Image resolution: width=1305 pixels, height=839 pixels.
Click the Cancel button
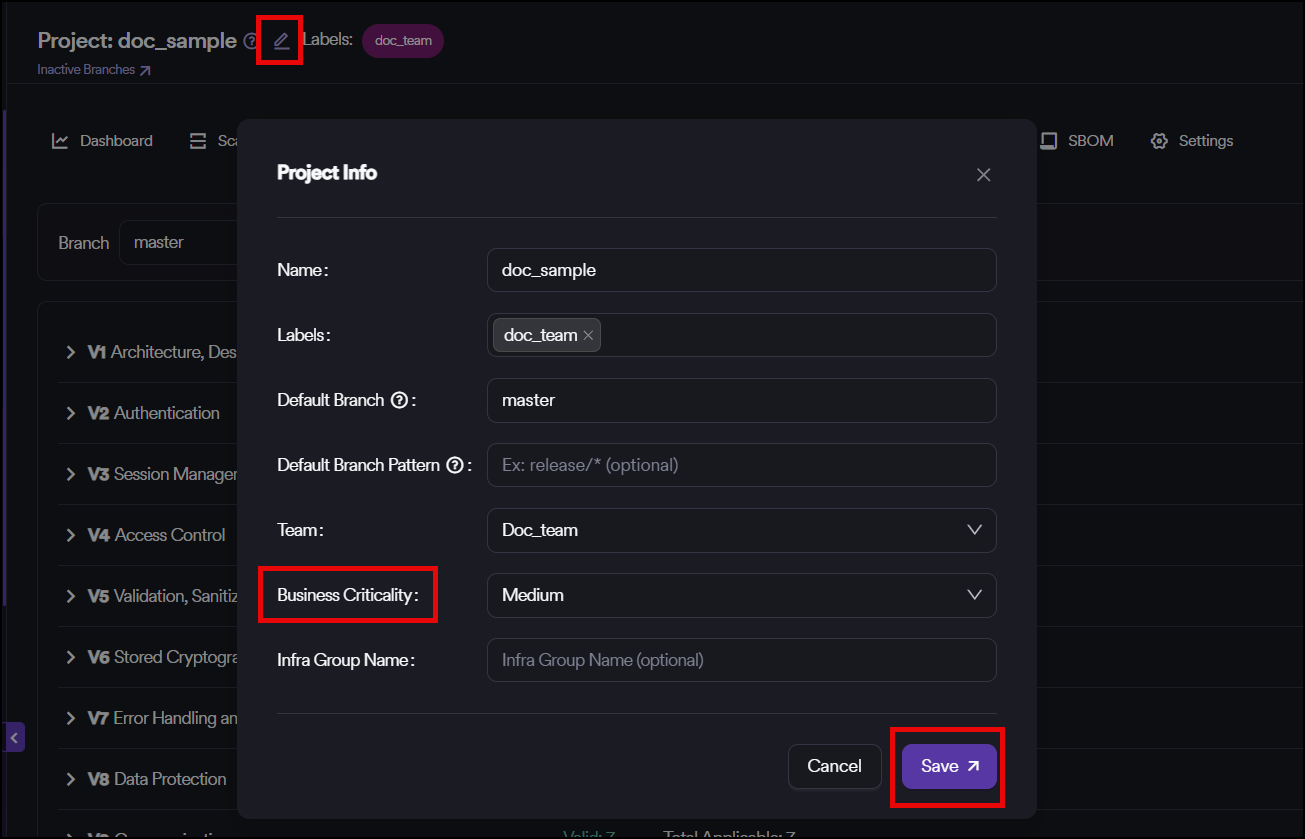[834, 766]
